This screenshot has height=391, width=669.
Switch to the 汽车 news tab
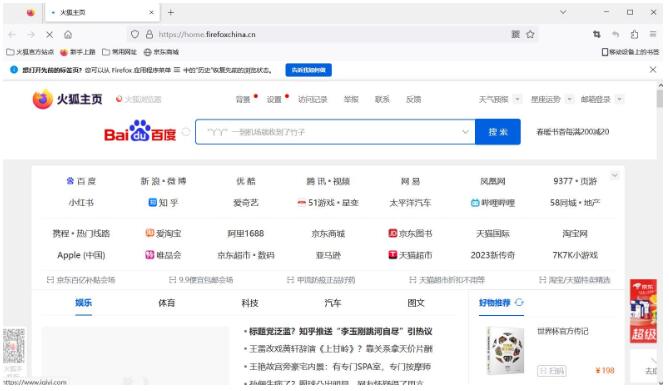coord(332,303)
